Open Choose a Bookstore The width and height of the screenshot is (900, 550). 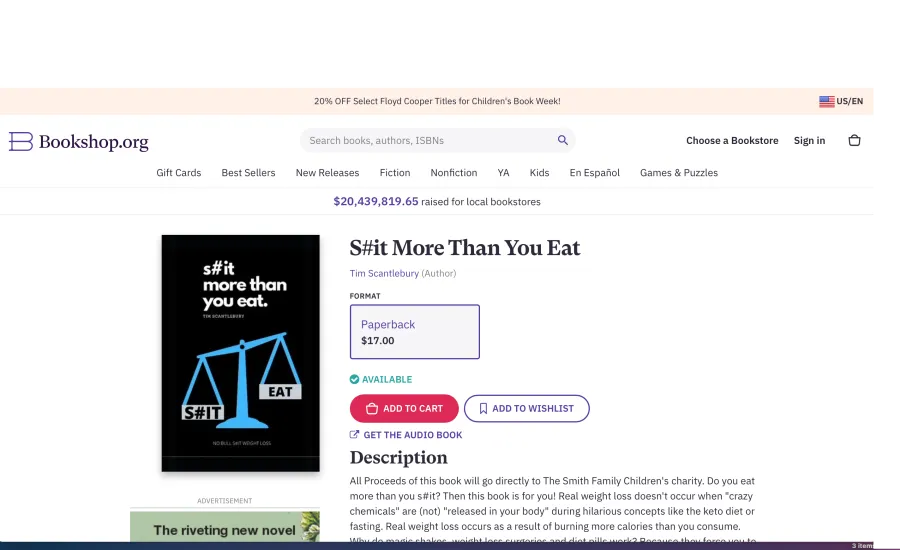point(732,141)
